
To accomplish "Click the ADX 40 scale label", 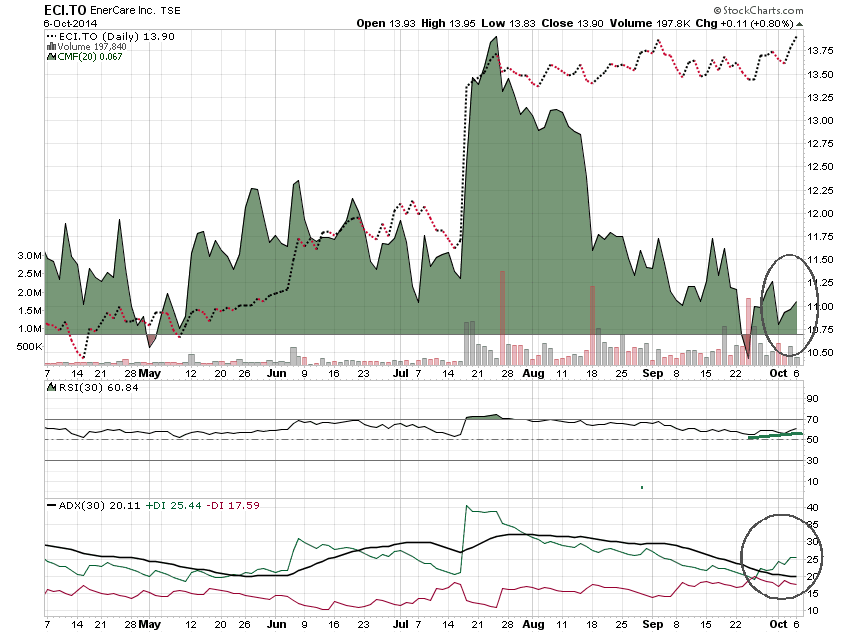I will tap(813, 508).
